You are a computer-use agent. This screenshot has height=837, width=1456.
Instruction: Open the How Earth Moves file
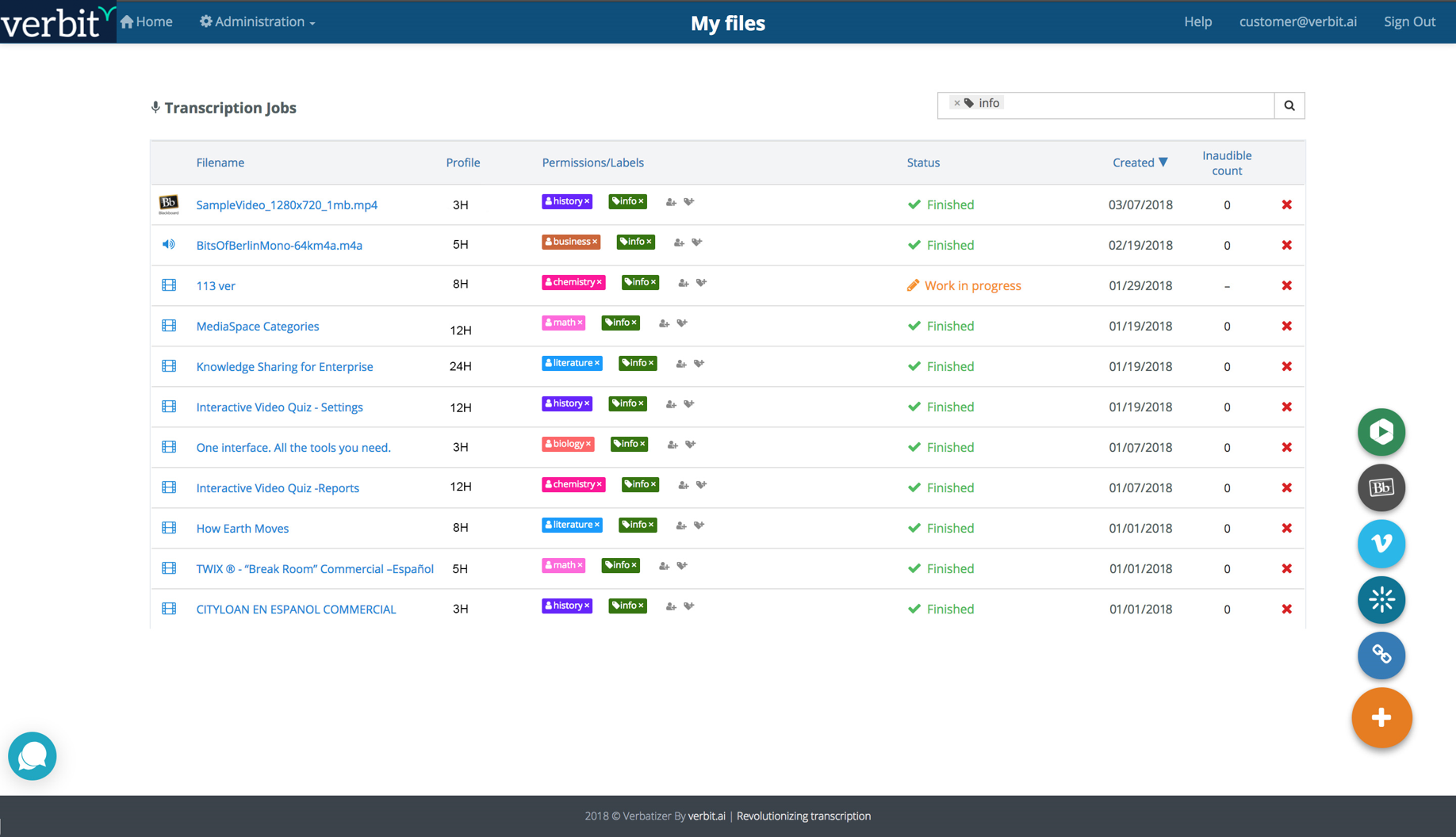click(x=243, y=529)
